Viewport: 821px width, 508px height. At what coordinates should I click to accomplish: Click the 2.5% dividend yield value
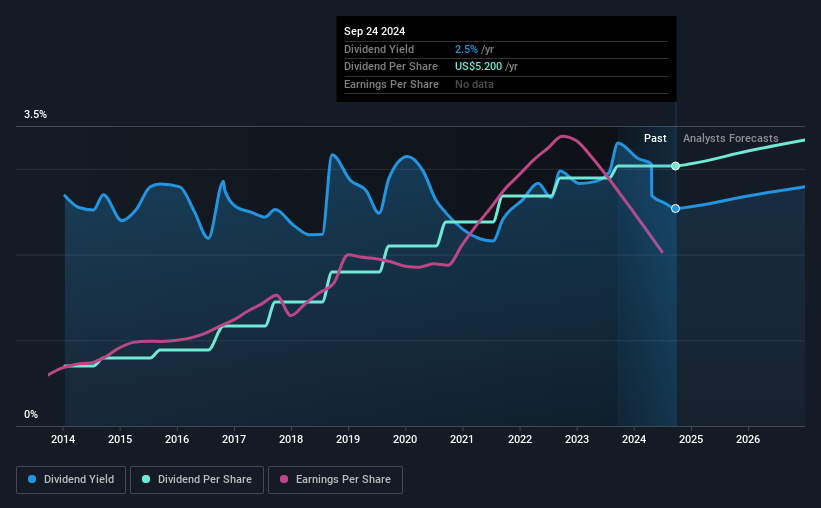[x=466, y=49]
